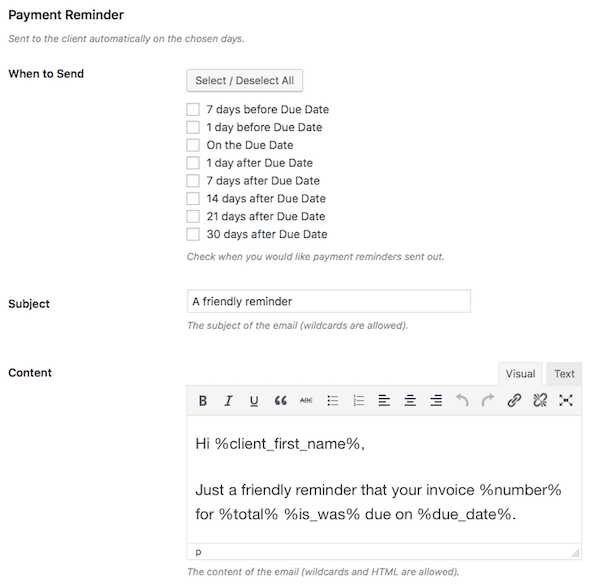The image size is (600, 585).
Task: Toggle fullscreen editor mode
Action: pos(566,401)
